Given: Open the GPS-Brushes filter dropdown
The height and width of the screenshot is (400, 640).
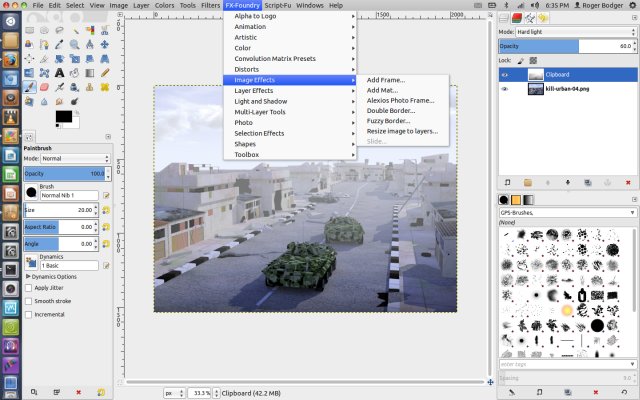Looking at the screenshot, I should [x=566, y=212].
